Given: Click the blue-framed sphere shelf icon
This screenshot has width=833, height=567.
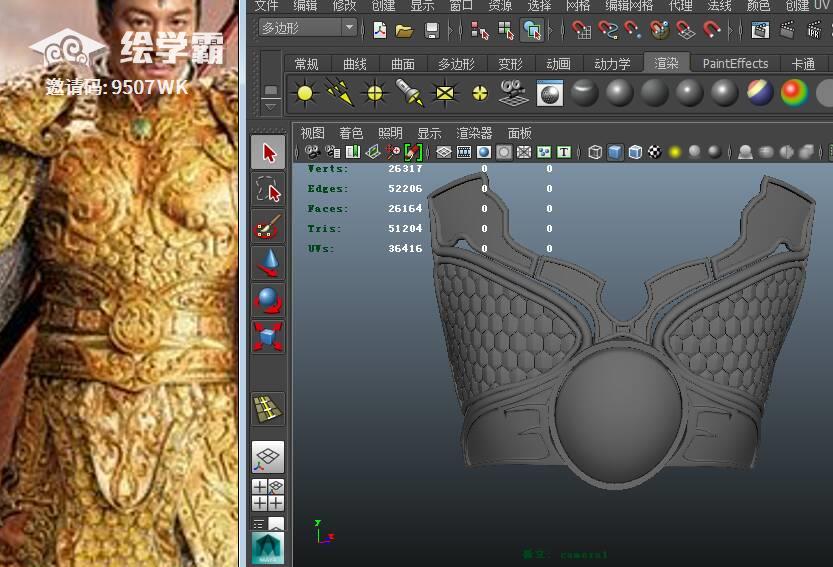Looking at the screenshot, I should (549, 94).
